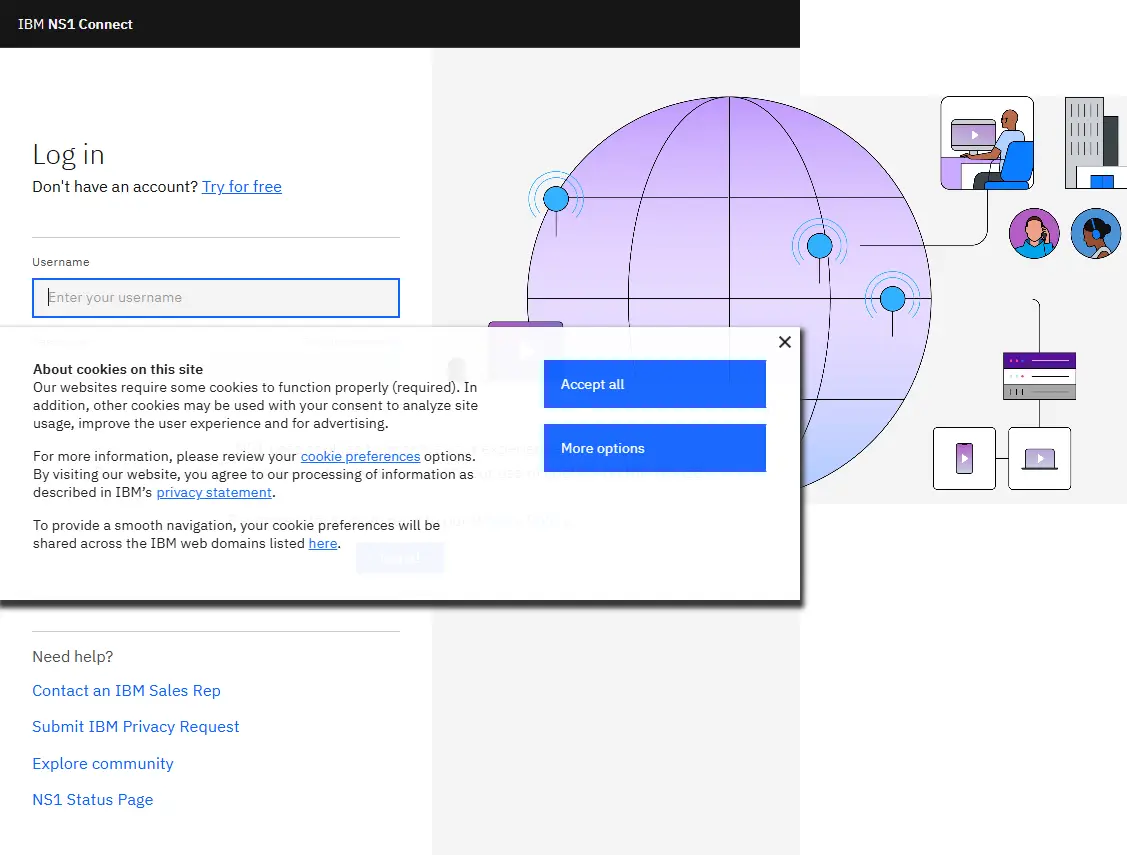
Task: Click the person-at-desk illustration thumbnail
Action: (x=988, y=143)
